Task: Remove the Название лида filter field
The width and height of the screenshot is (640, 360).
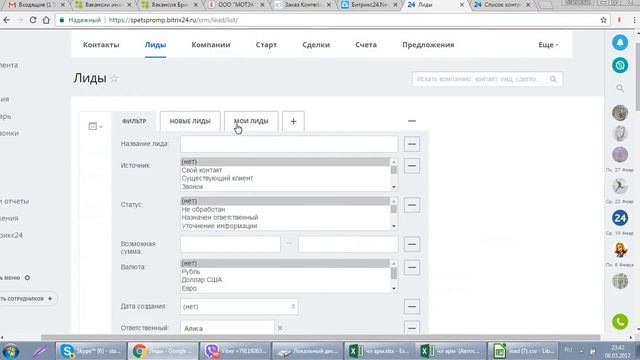Action: tap(412, 144)
